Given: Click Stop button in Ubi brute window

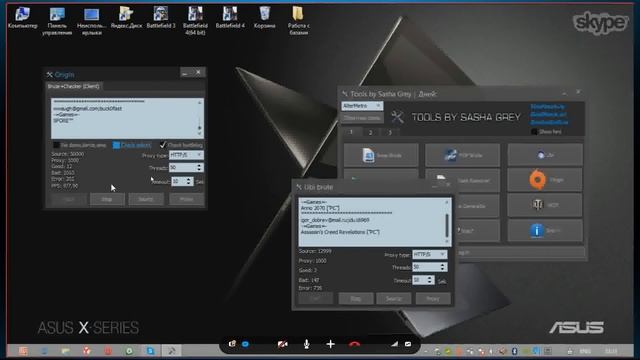Looking at the screenshot, I should [x=356, y=298].
